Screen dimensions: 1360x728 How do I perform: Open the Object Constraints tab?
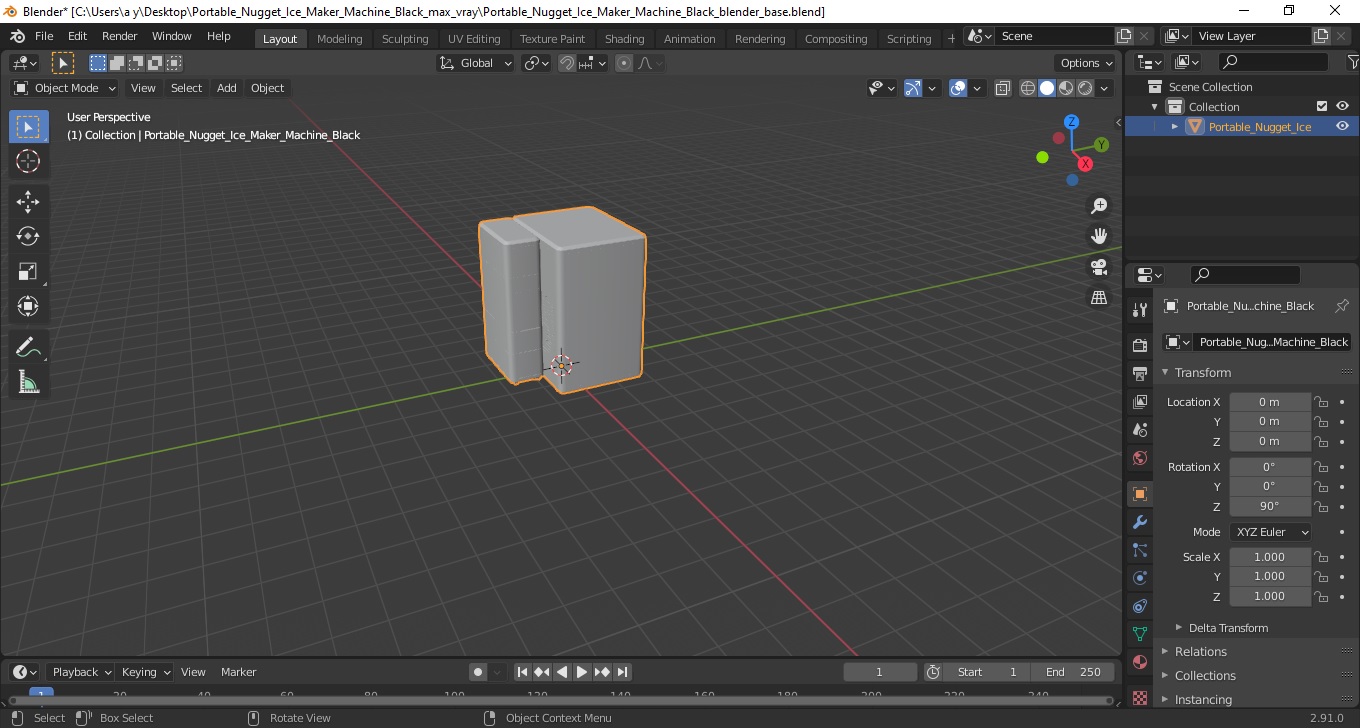pos(1140,606)
